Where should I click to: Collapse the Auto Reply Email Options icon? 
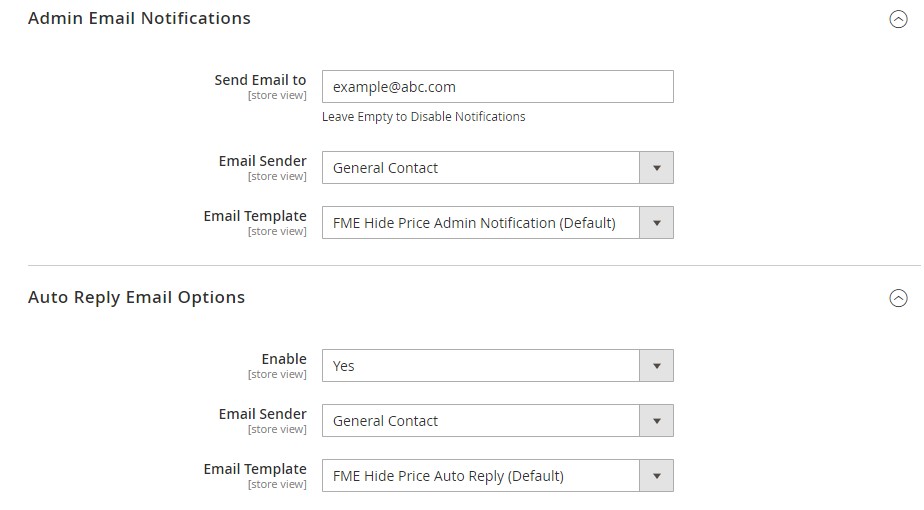coord(898,298)
